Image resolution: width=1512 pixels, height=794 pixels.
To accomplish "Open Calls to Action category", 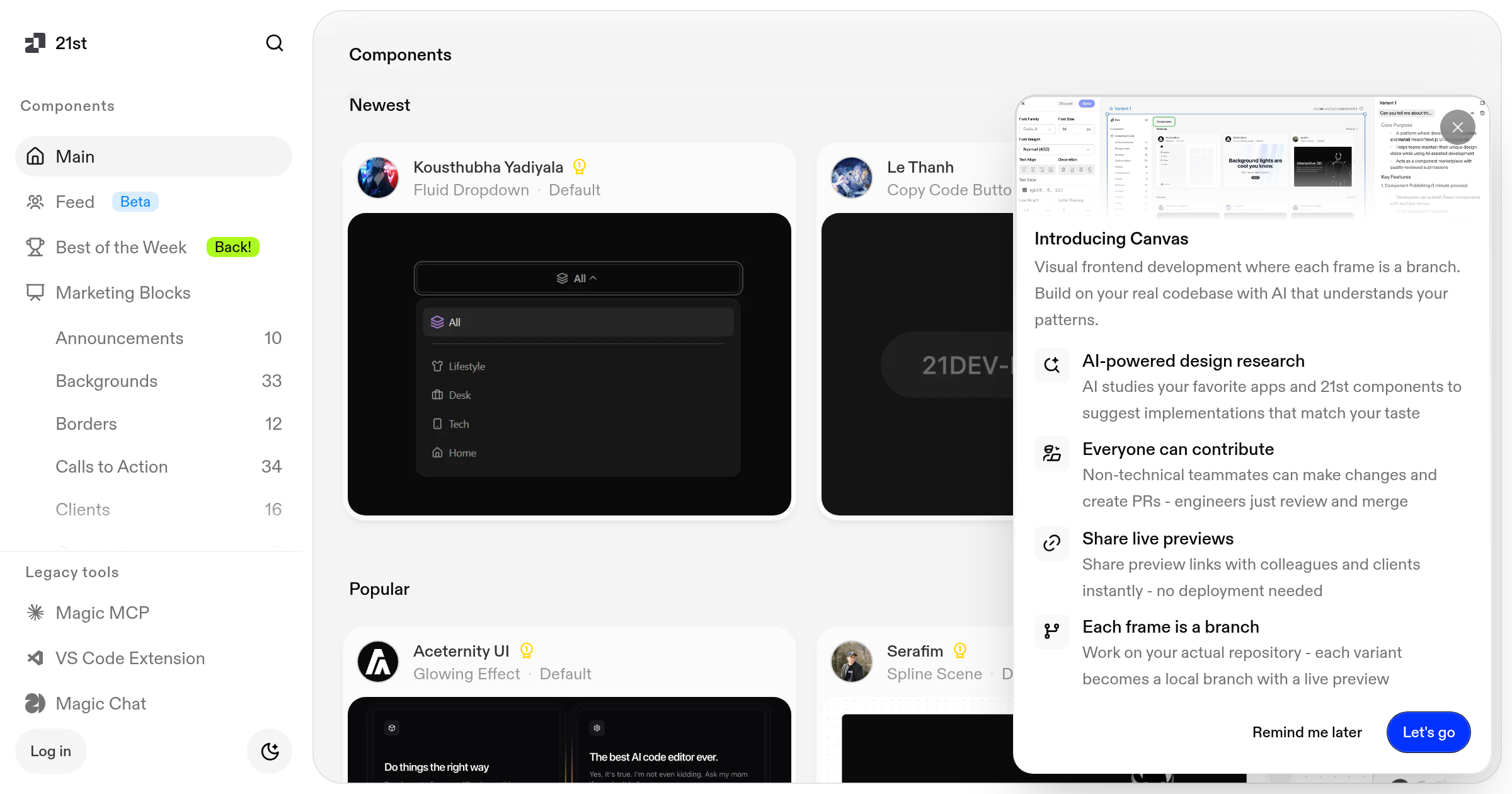I will point(112,466).
